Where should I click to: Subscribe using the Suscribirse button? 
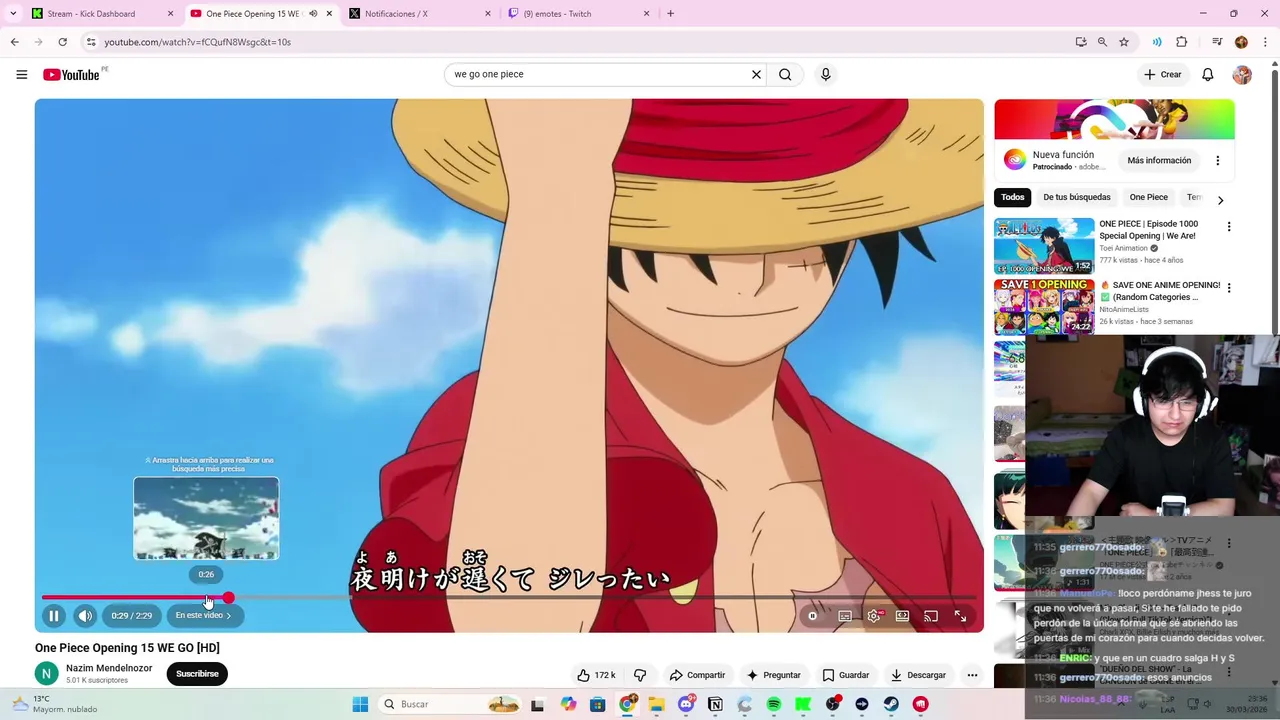pyautogui.click(x=197, y=674)
